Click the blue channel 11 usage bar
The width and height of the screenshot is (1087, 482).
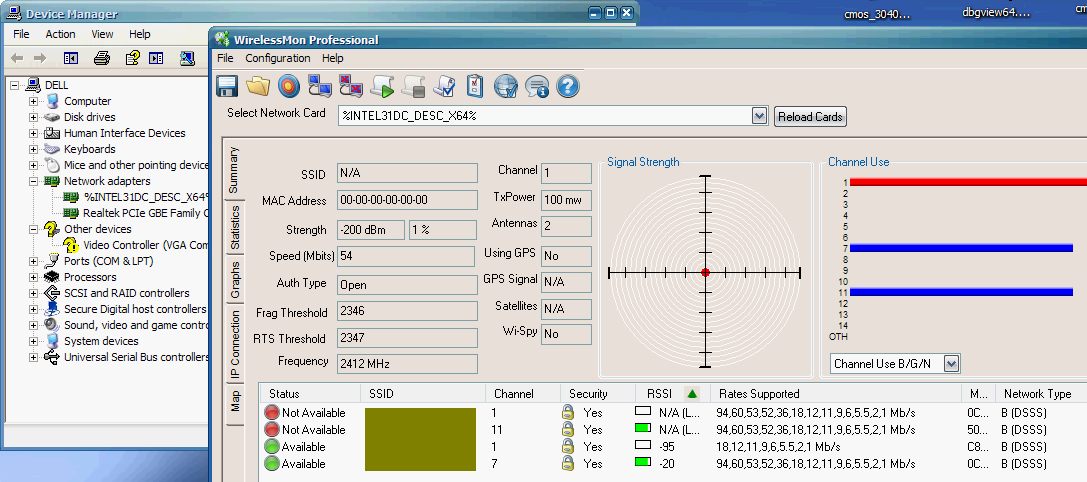961,292
